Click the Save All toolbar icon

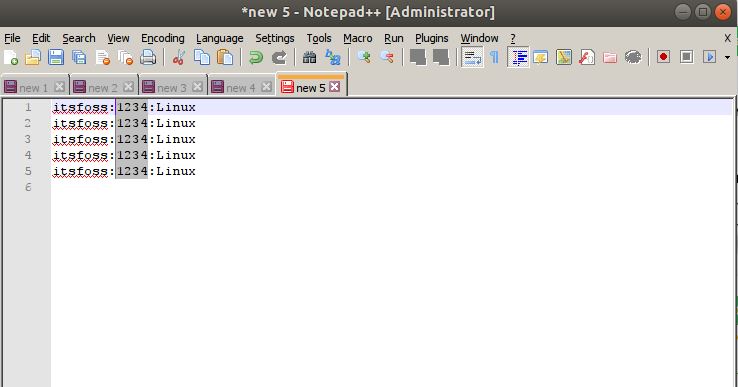pyautogui.click(x=79, y=57)
